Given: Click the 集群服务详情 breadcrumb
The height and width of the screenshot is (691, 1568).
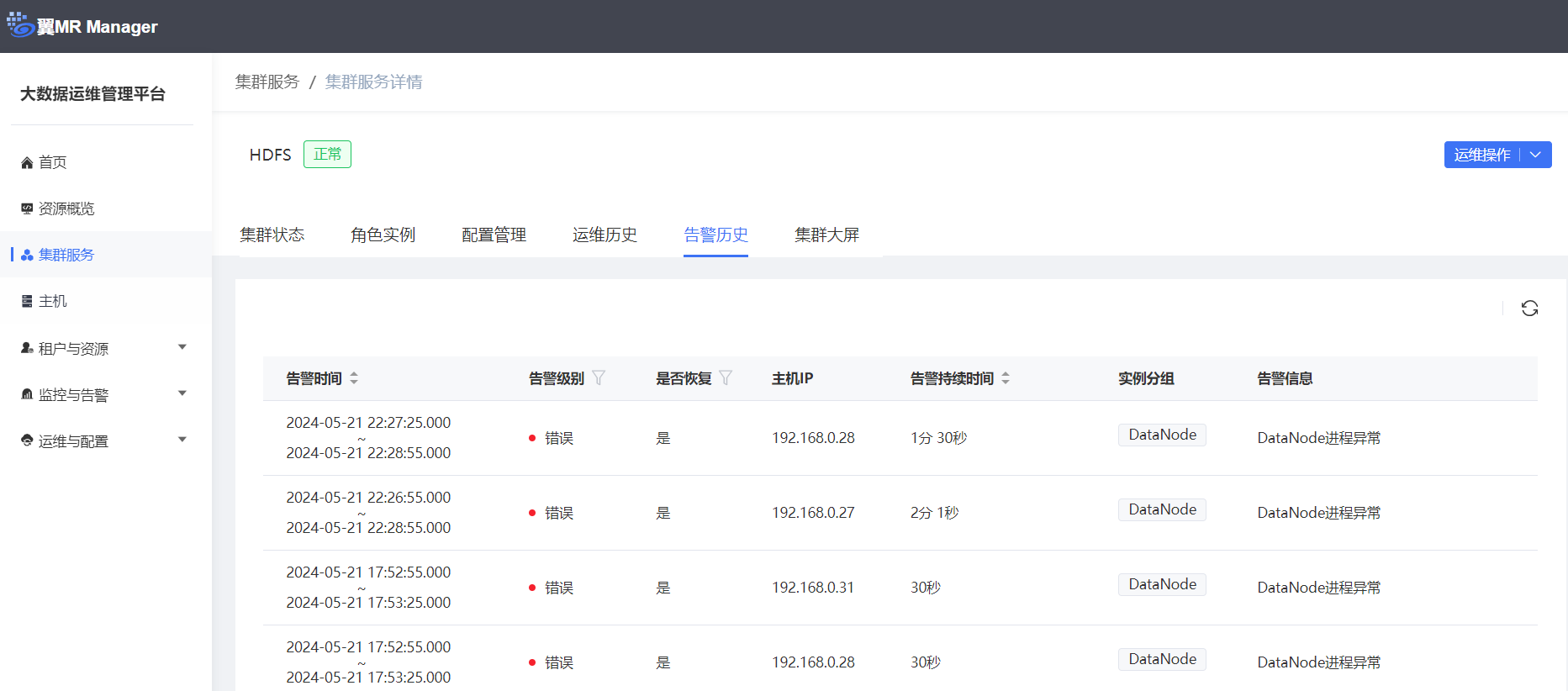Looking at the screenshot, I should 374,82.
